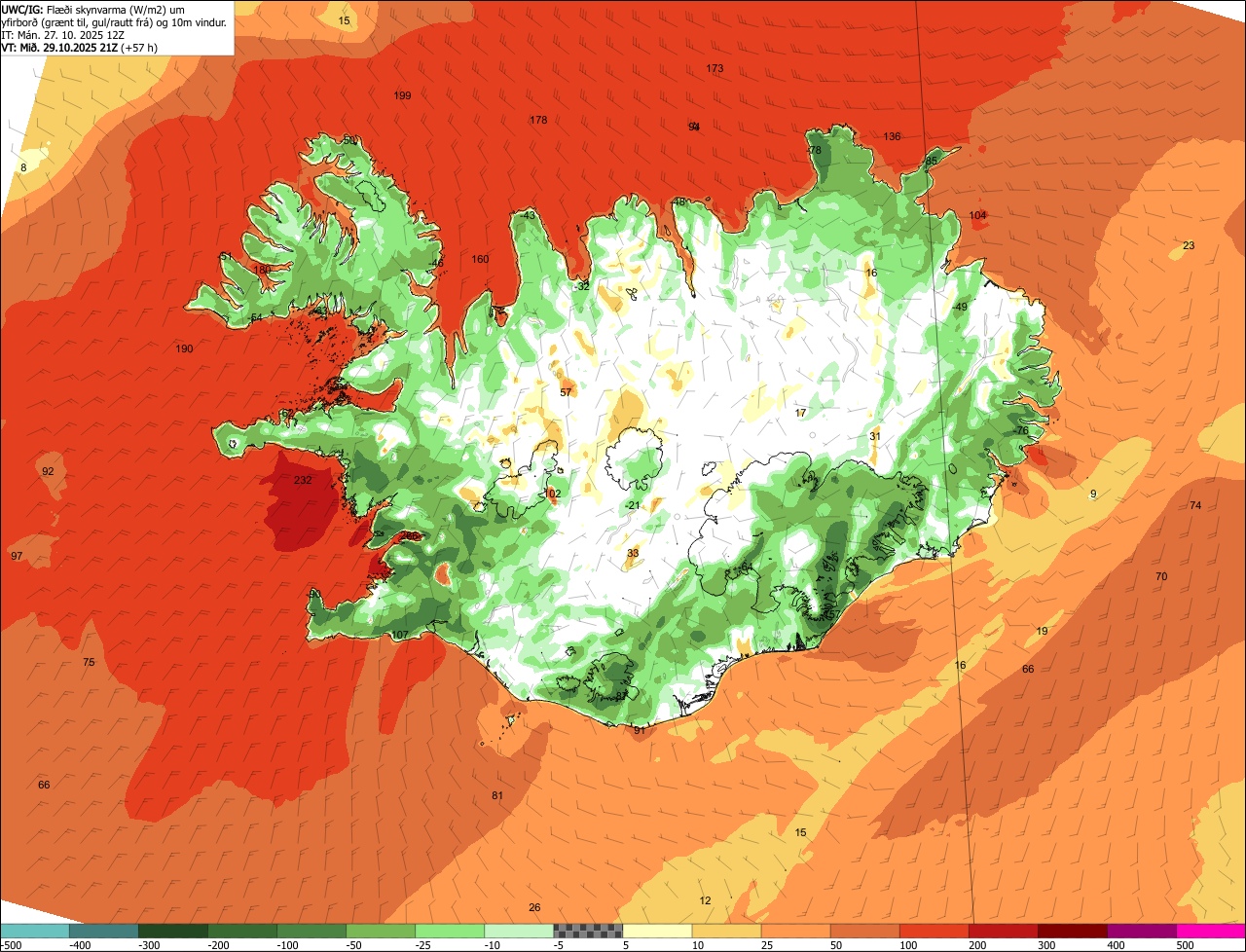Viewport: 1246px width, 952px height.
Task: Click the map value 178
Action: [538, 120]
